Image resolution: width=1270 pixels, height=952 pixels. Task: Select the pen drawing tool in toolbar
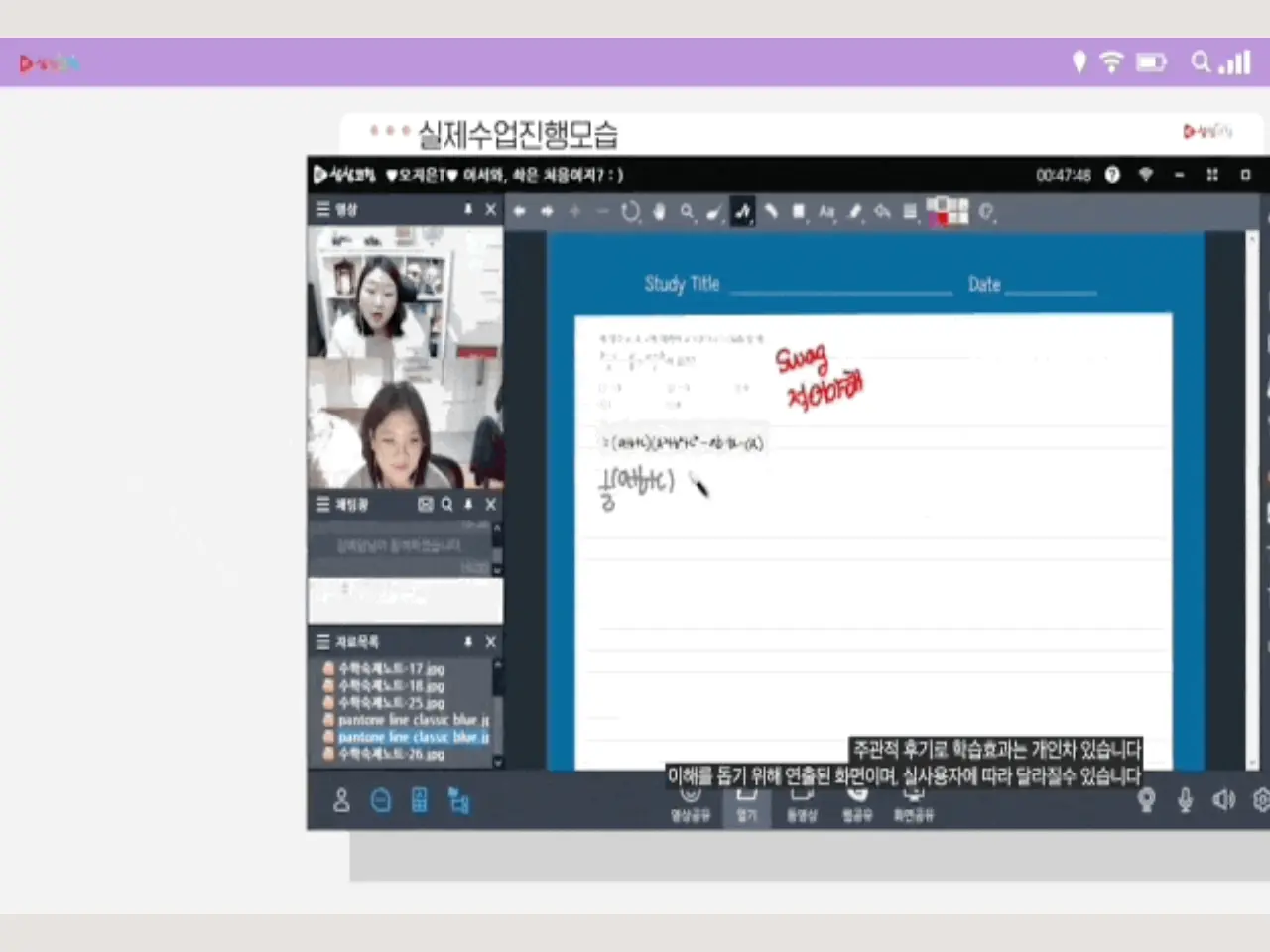coord(742,211)
